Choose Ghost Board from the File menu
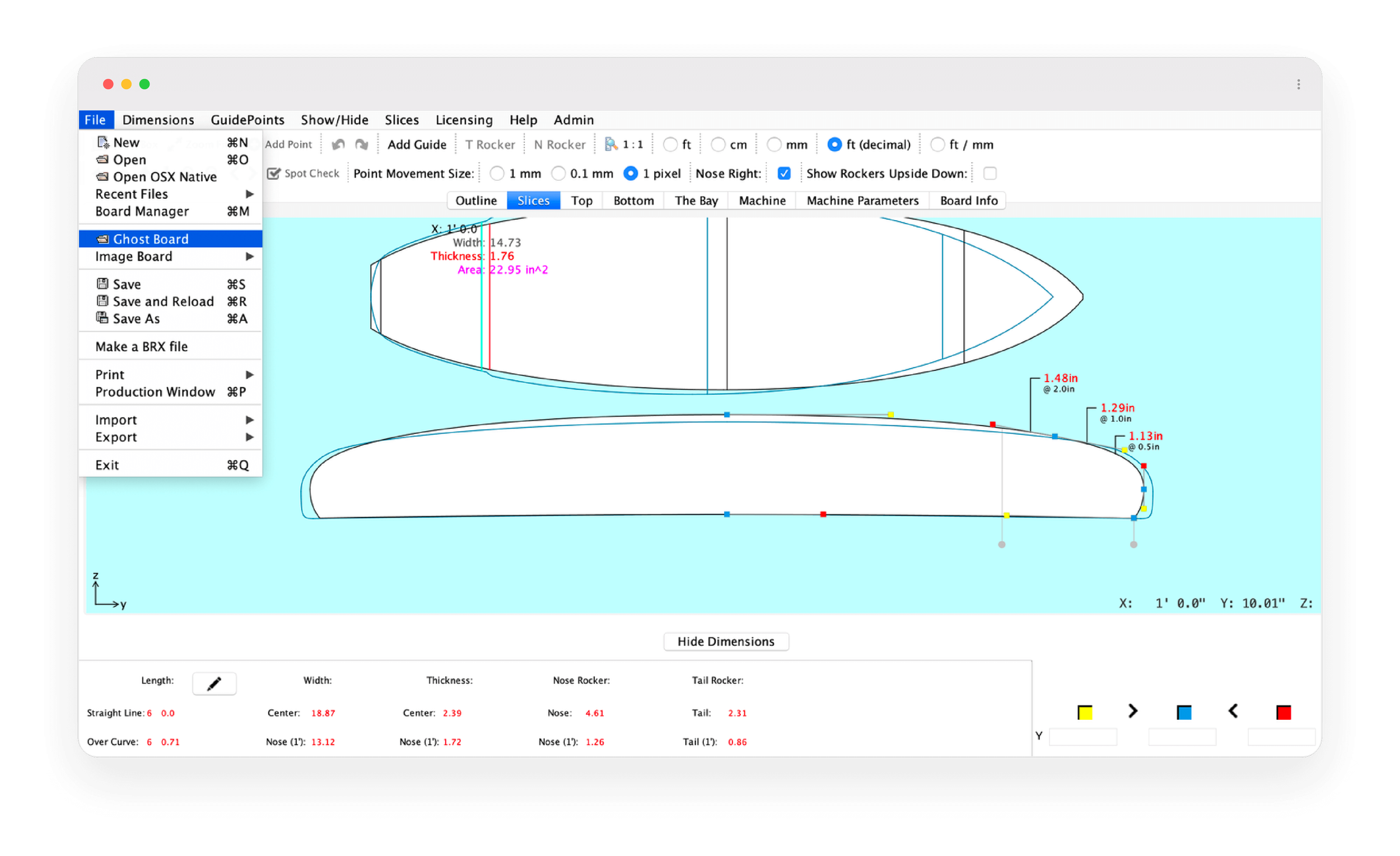The image size is (1400, 856). [151, 239]
